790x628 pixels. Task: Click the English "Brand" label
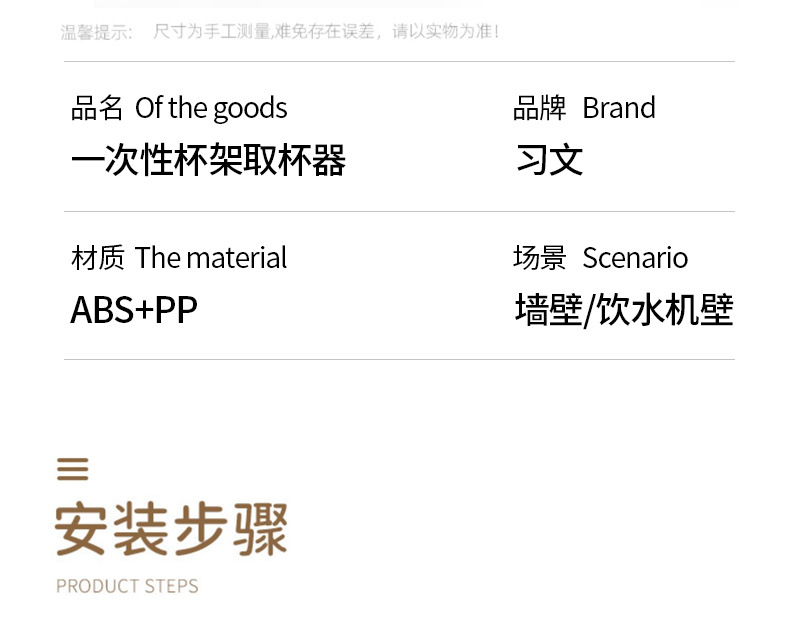point(619,108)
